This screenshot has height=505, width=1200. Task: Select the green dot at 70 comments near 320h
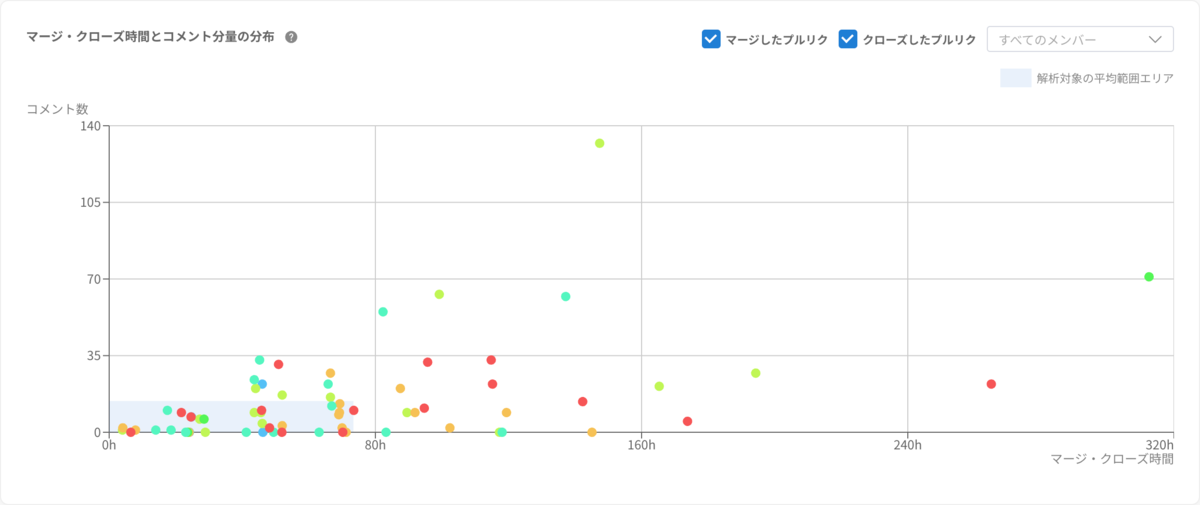[x=1149, y=277]
